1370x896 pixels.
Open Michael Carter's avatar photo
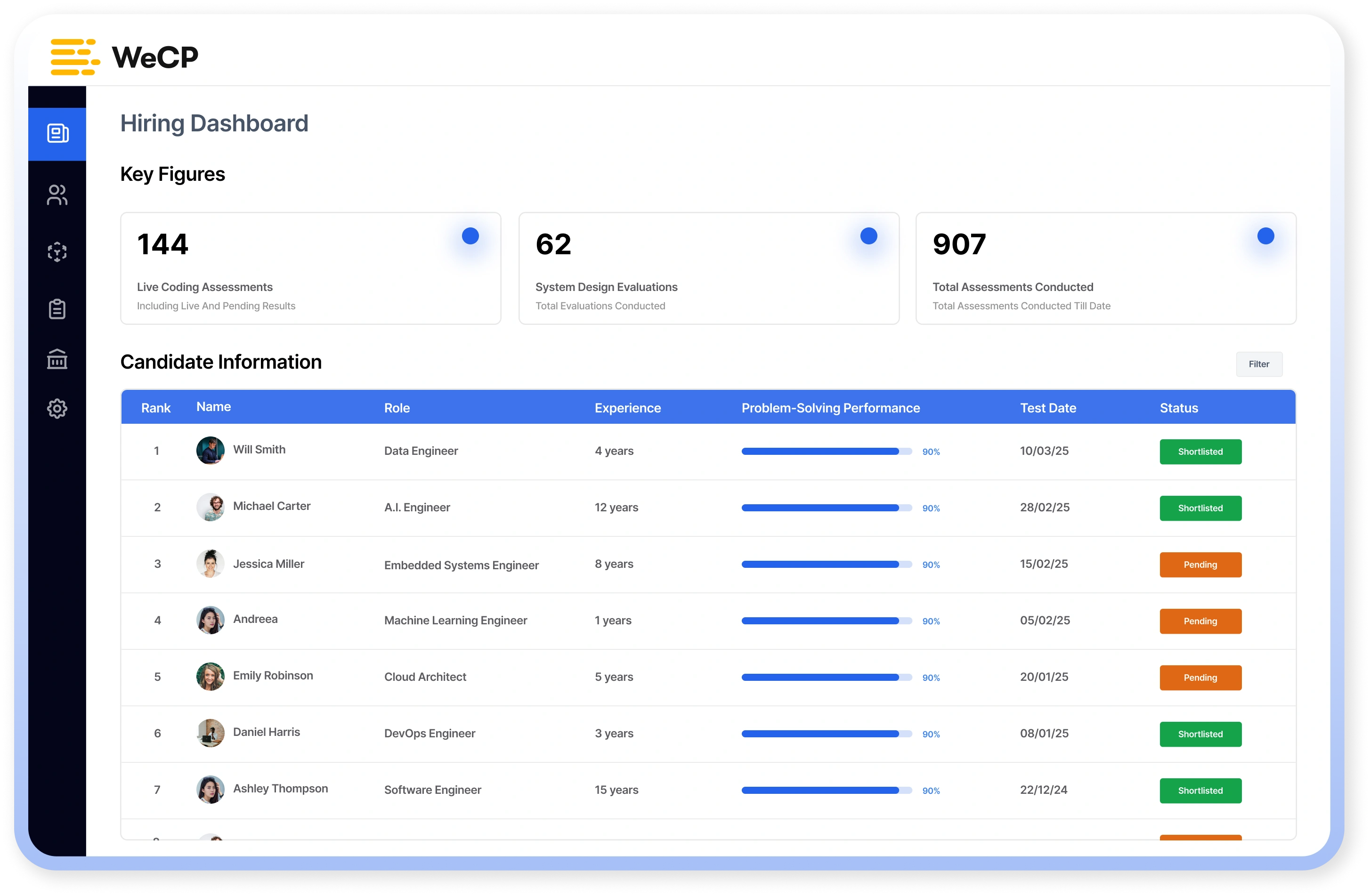tap(211, 507)
